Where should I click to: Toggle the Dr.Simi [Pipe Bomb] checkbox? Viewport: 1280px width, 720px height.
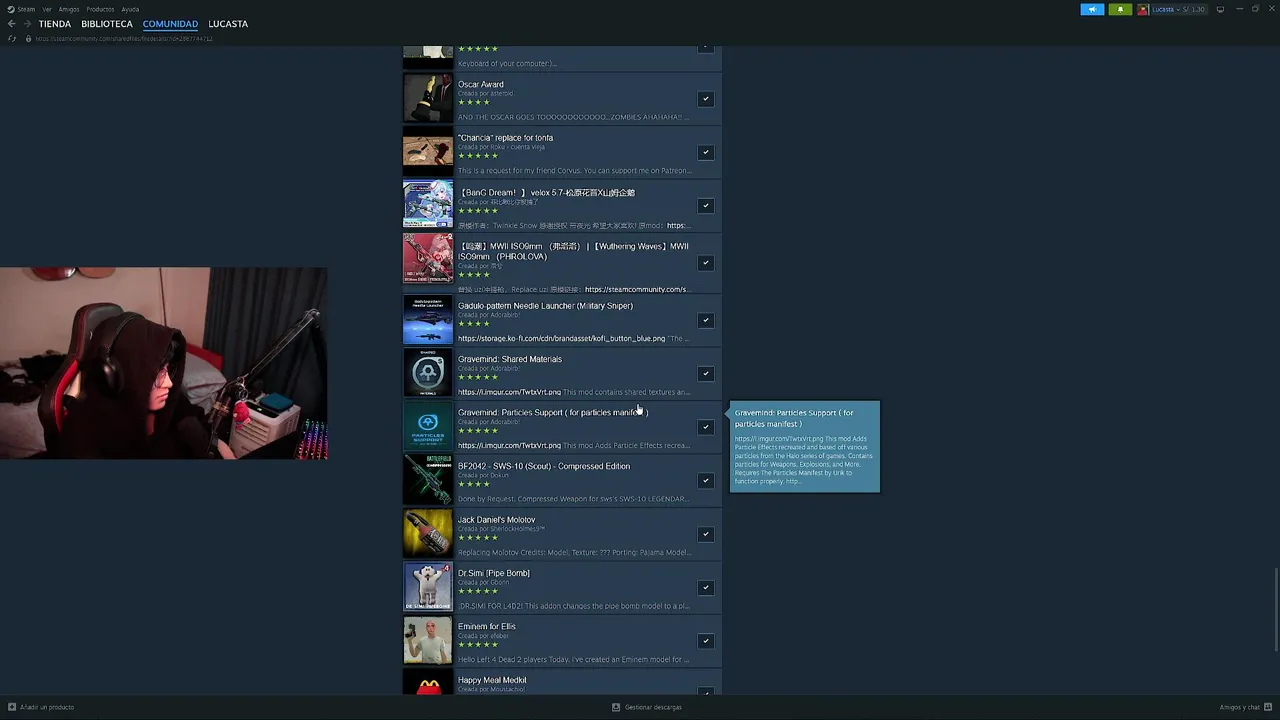point(705,587)
